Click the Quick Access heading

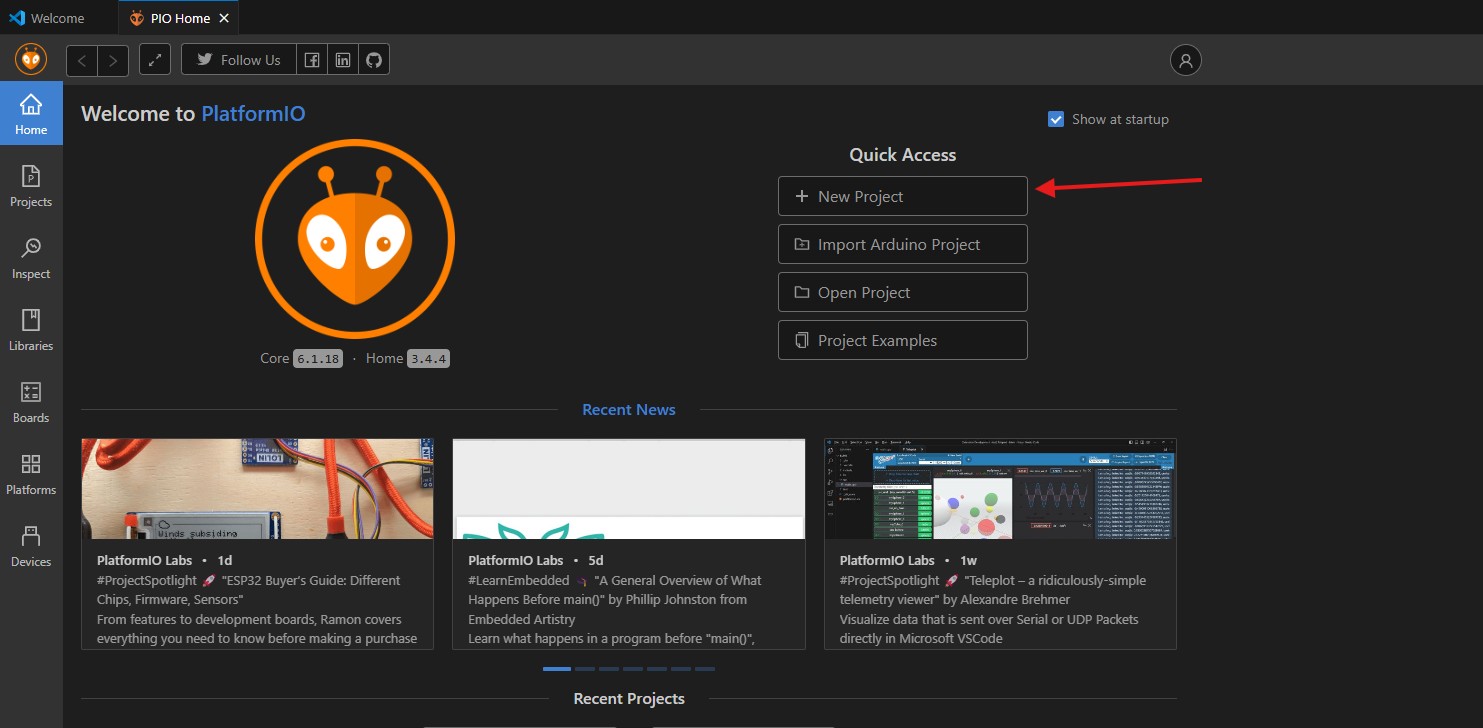(x=903, y=155)
